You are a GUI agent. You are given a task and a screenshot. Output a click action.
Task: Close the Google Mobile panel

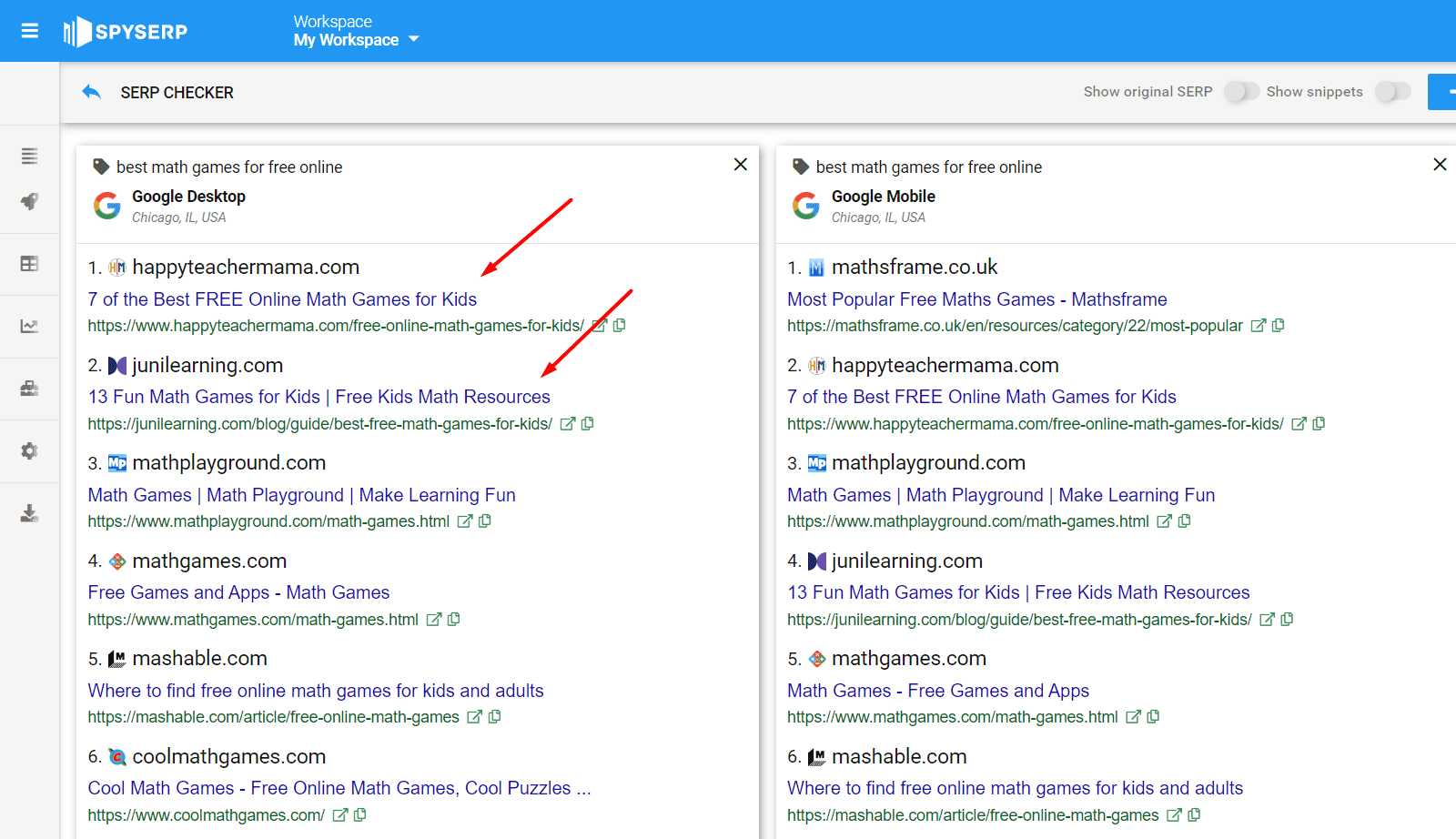tap(1440, 164)
